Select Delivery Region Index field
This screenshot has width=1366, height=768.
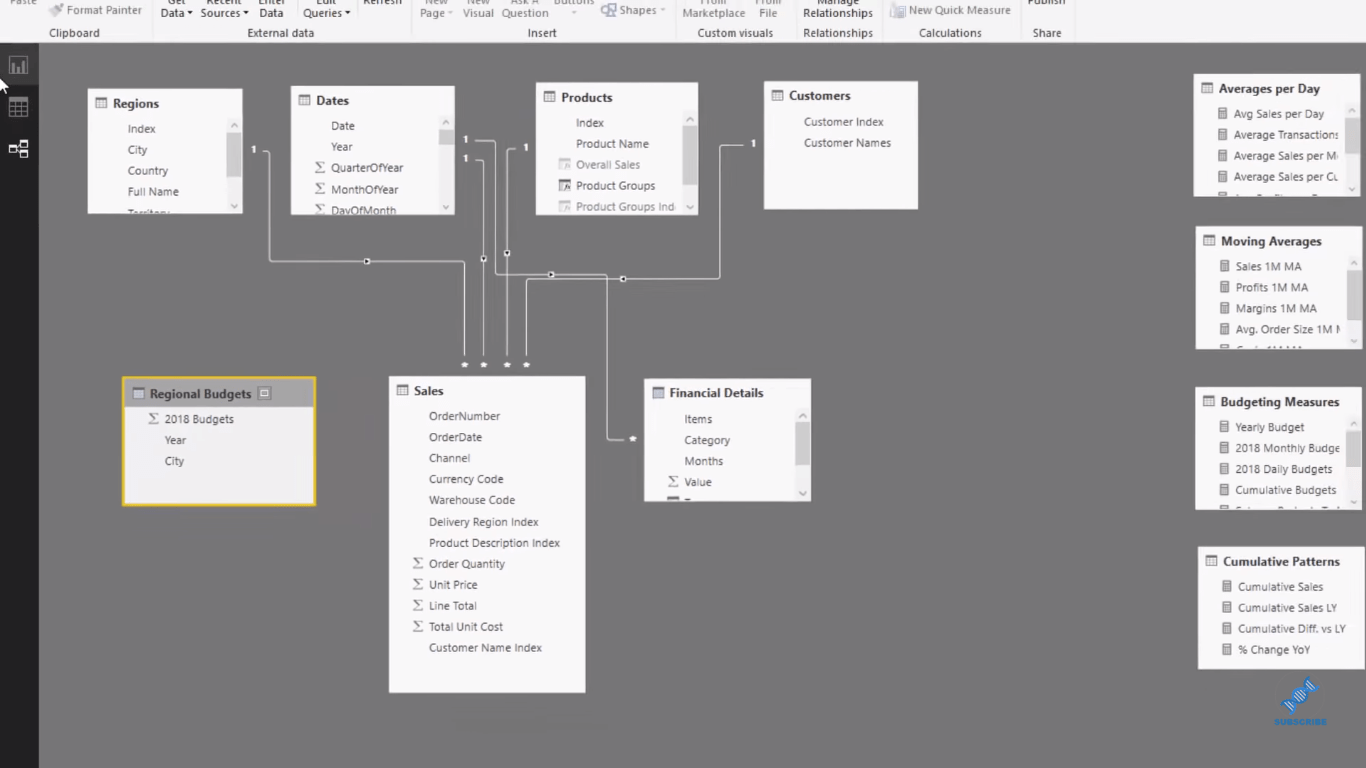click(x=484, y=522)
